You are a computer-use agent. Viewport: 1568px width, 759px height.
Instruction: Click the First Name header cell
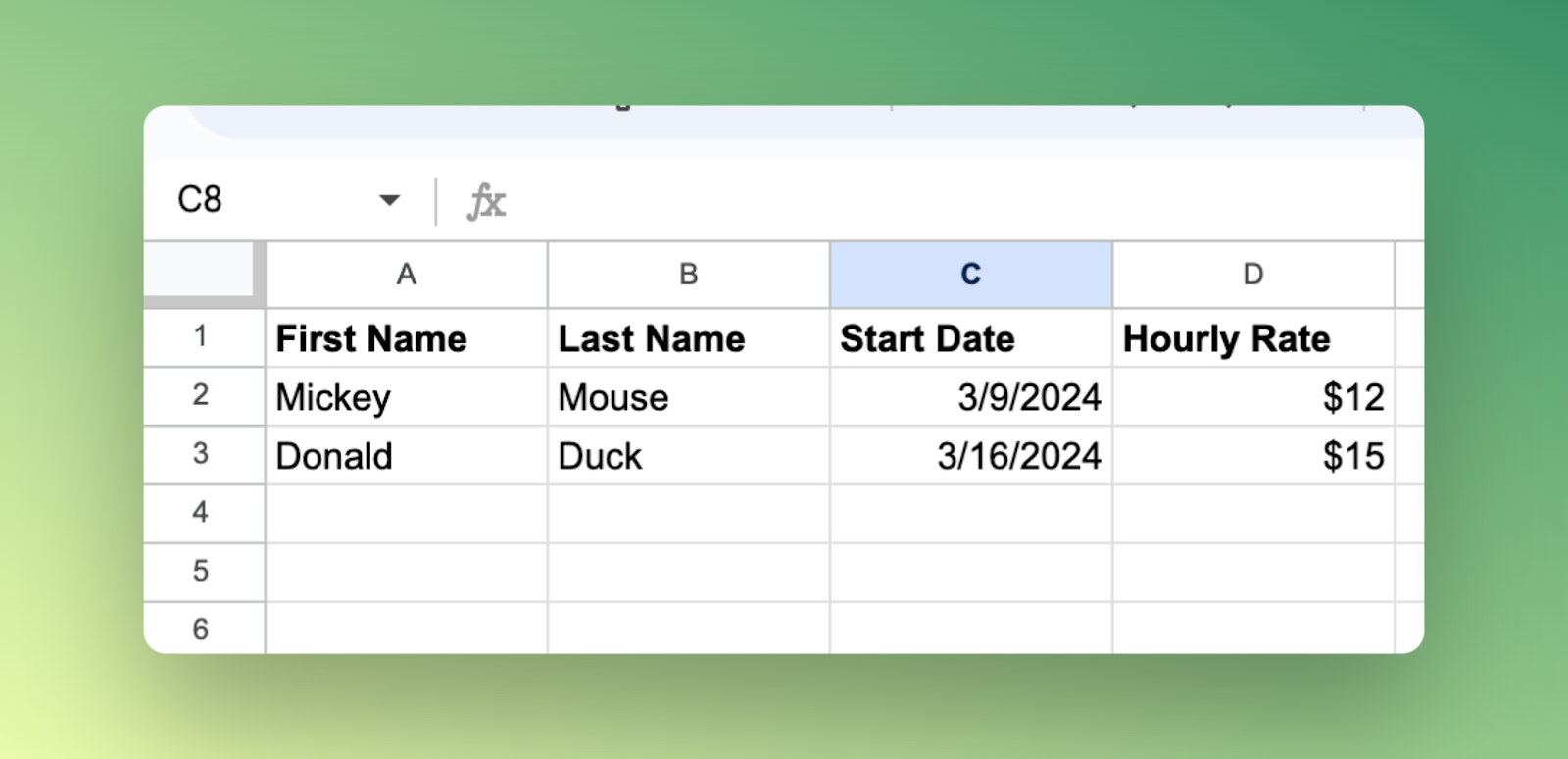click(x=407, y=338)
